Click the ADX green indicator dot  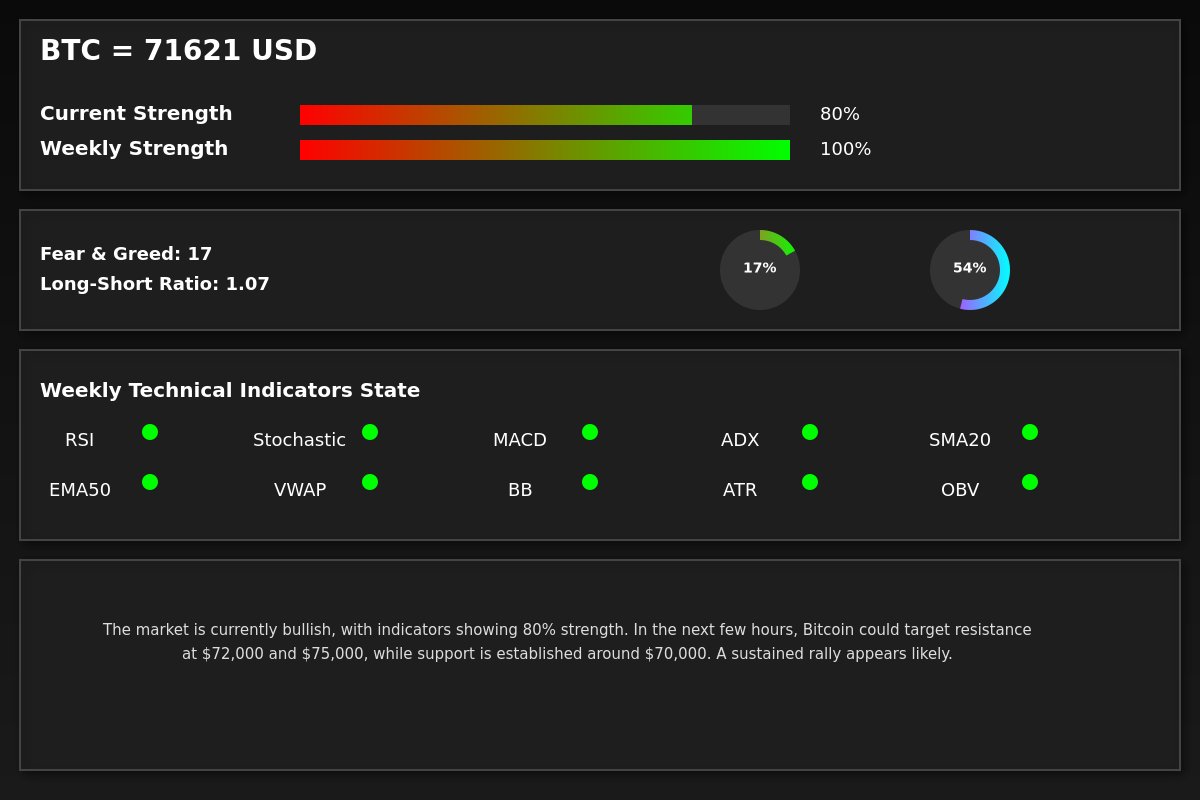click(810, 432)
